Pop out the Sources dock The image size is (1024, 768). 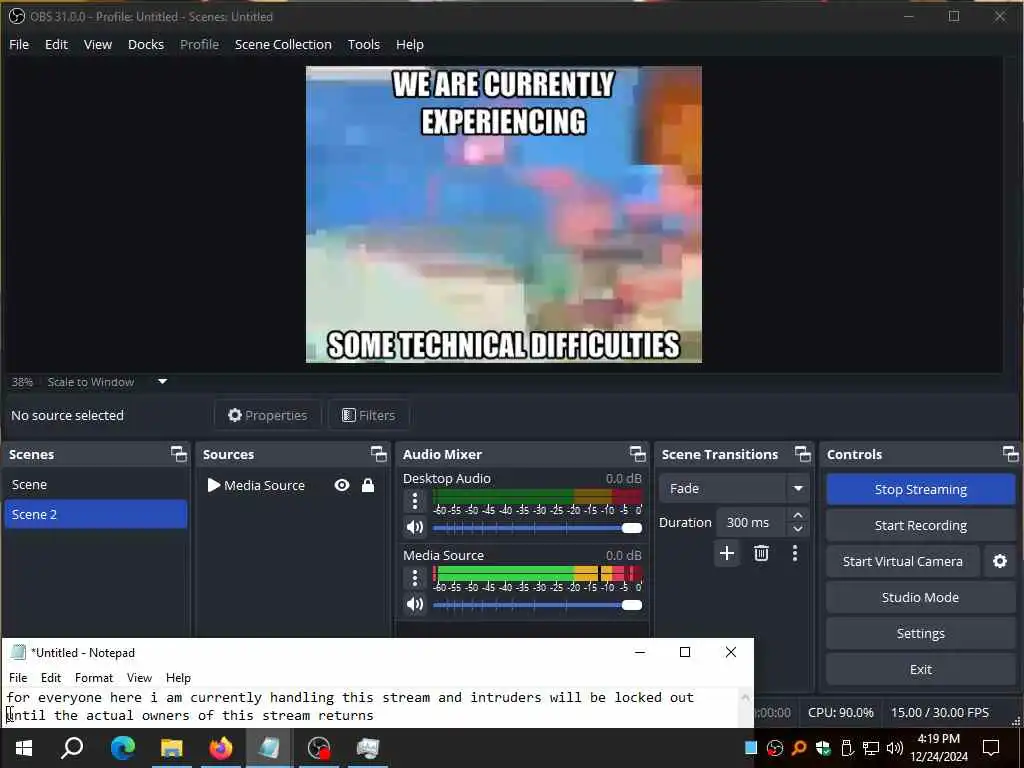pos(379,454)
